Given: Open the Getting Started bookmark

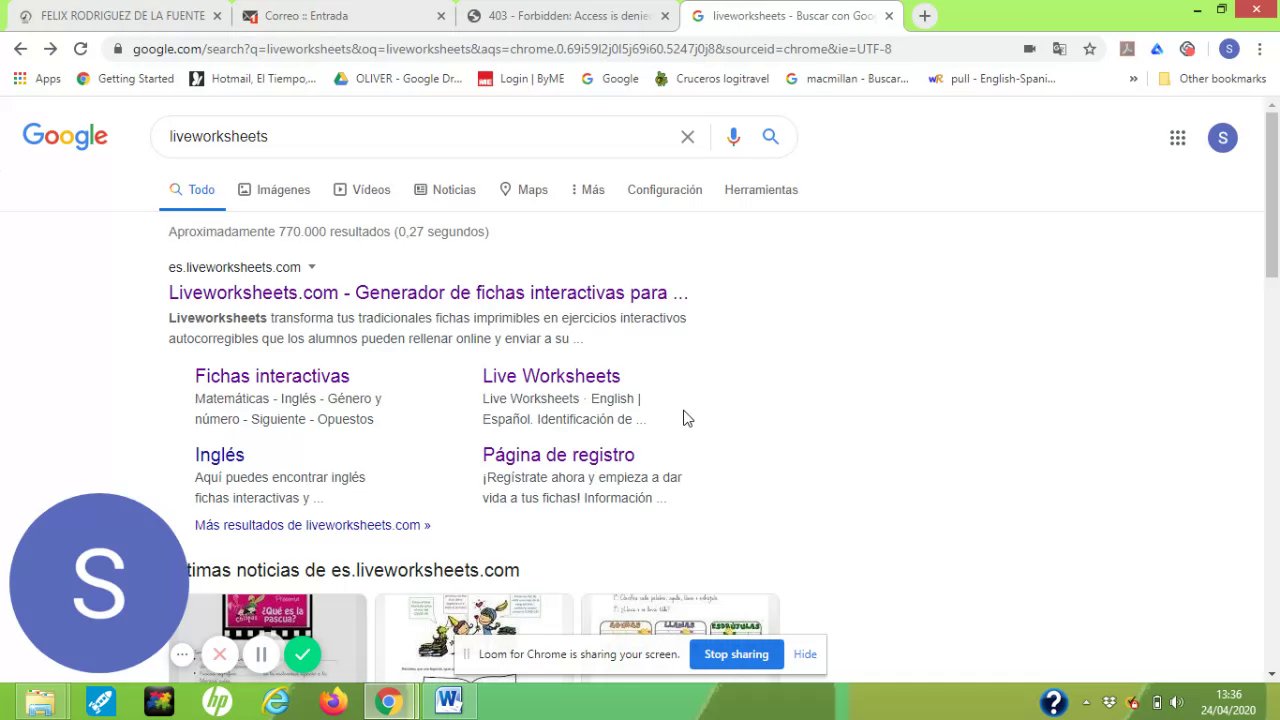Looking at the screenshot, I should (125, 78).
